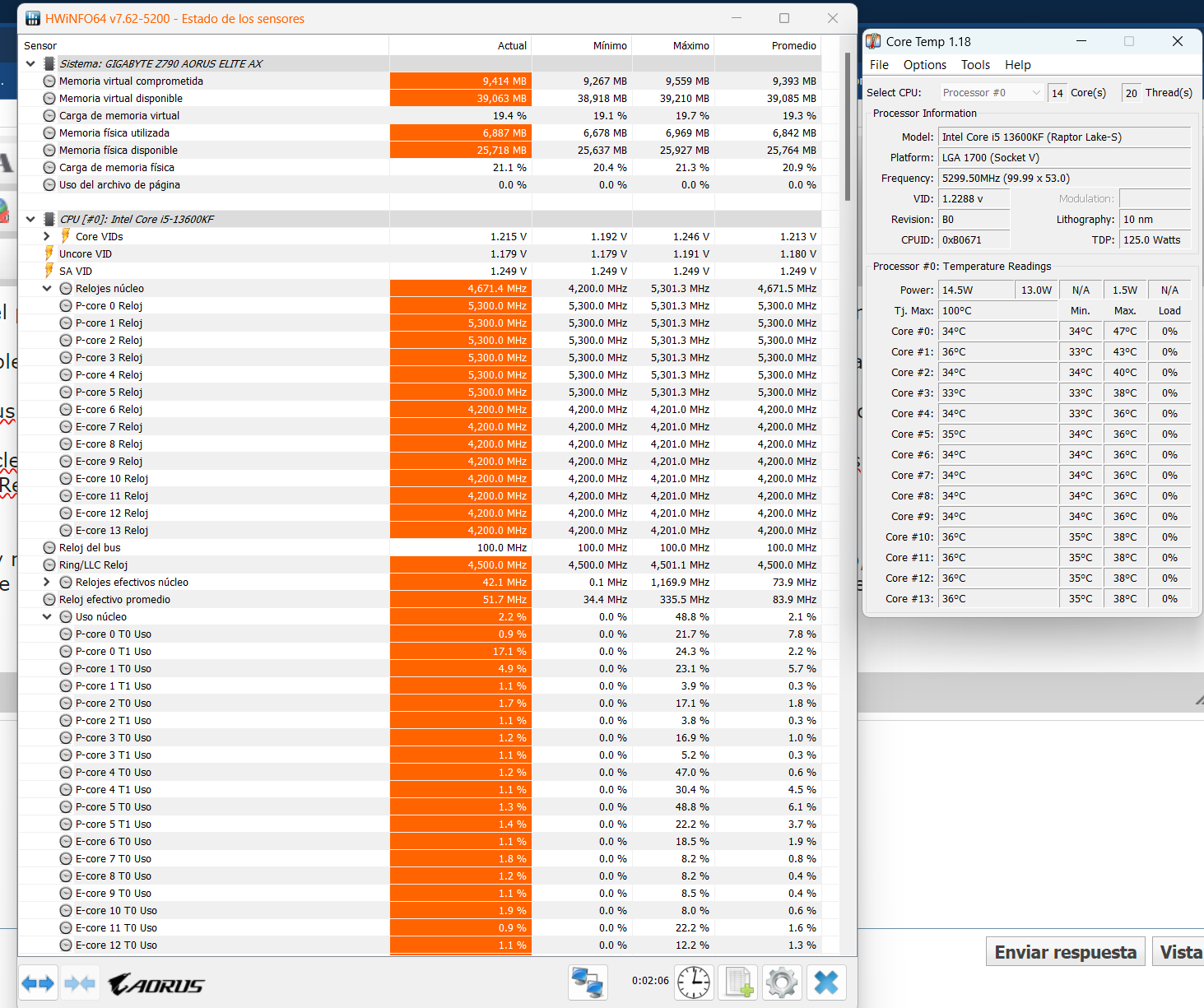This screenshot has height=1008, width=1204.
Task: Click the icon beside Uso núcleo
Action: pos(66,616)
